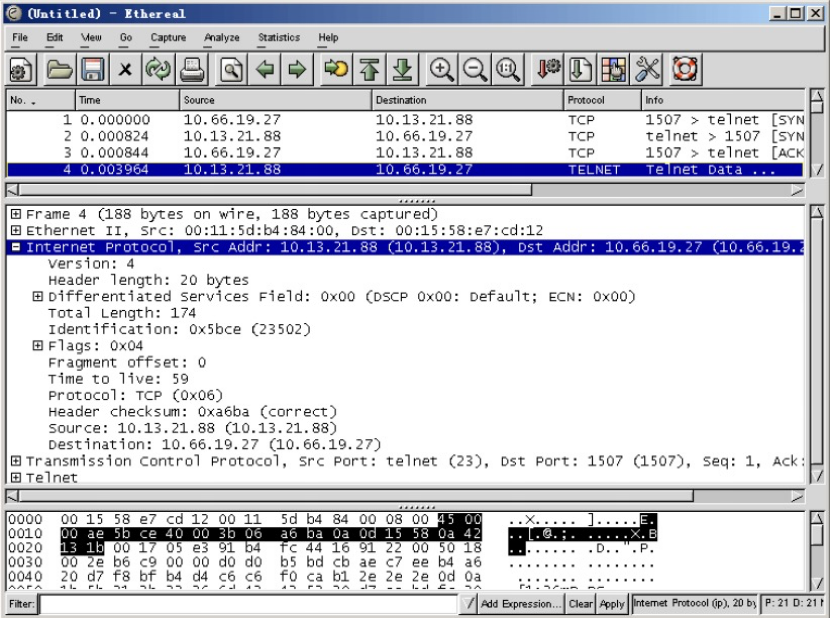The image size is (830, 618).
Task: Reset zoom to 1:1 normal size
Action: tap(508, 69)
